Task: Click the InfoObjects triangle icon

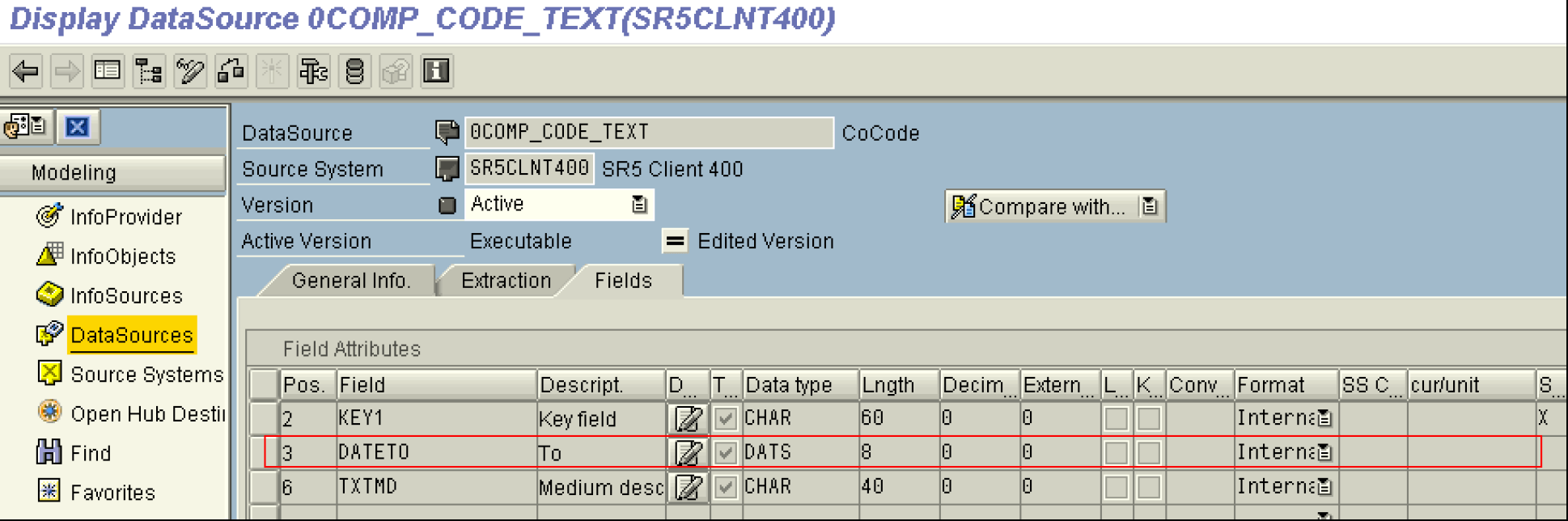Action: pos(49,255)
